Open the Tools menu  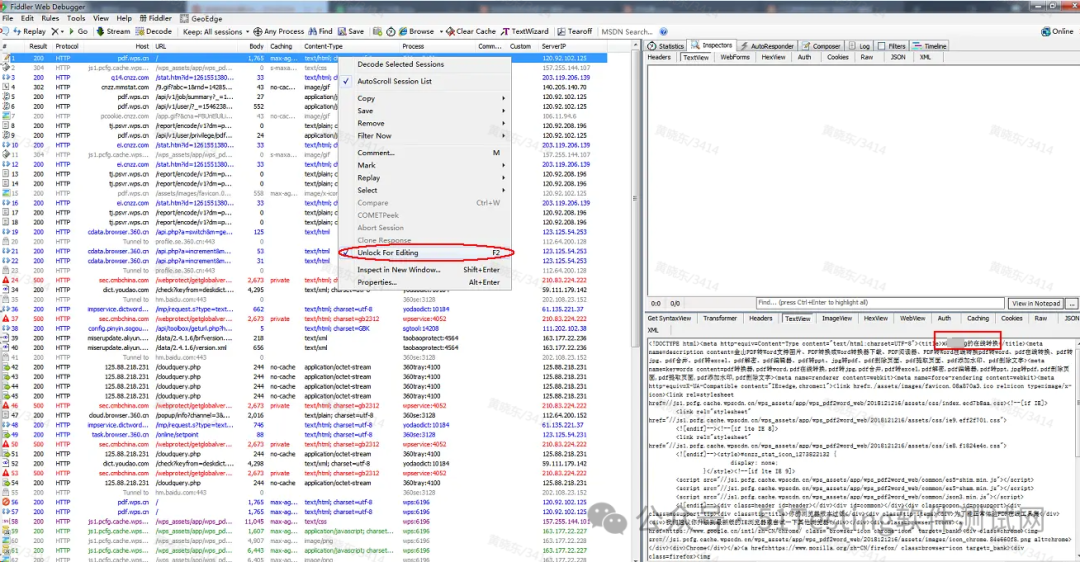coord(76,19)
